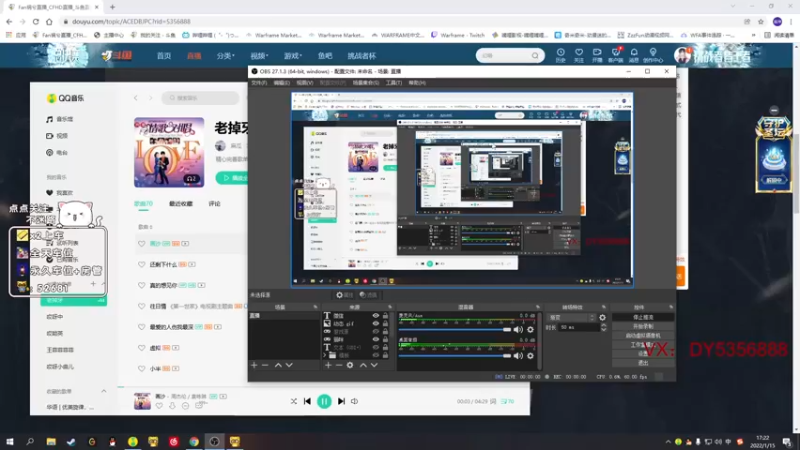The height and width of the screenshot is (450, 800).
Task: Open Windows Start menu
Action: pos(10,441)
